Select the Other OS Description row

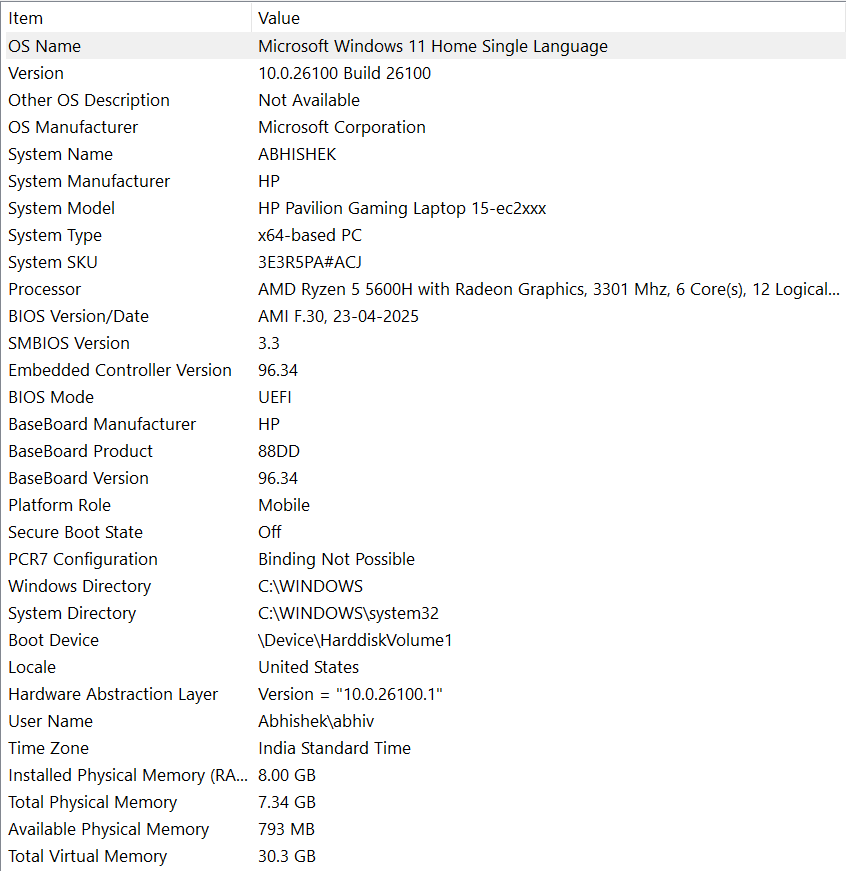click(425, 100)
